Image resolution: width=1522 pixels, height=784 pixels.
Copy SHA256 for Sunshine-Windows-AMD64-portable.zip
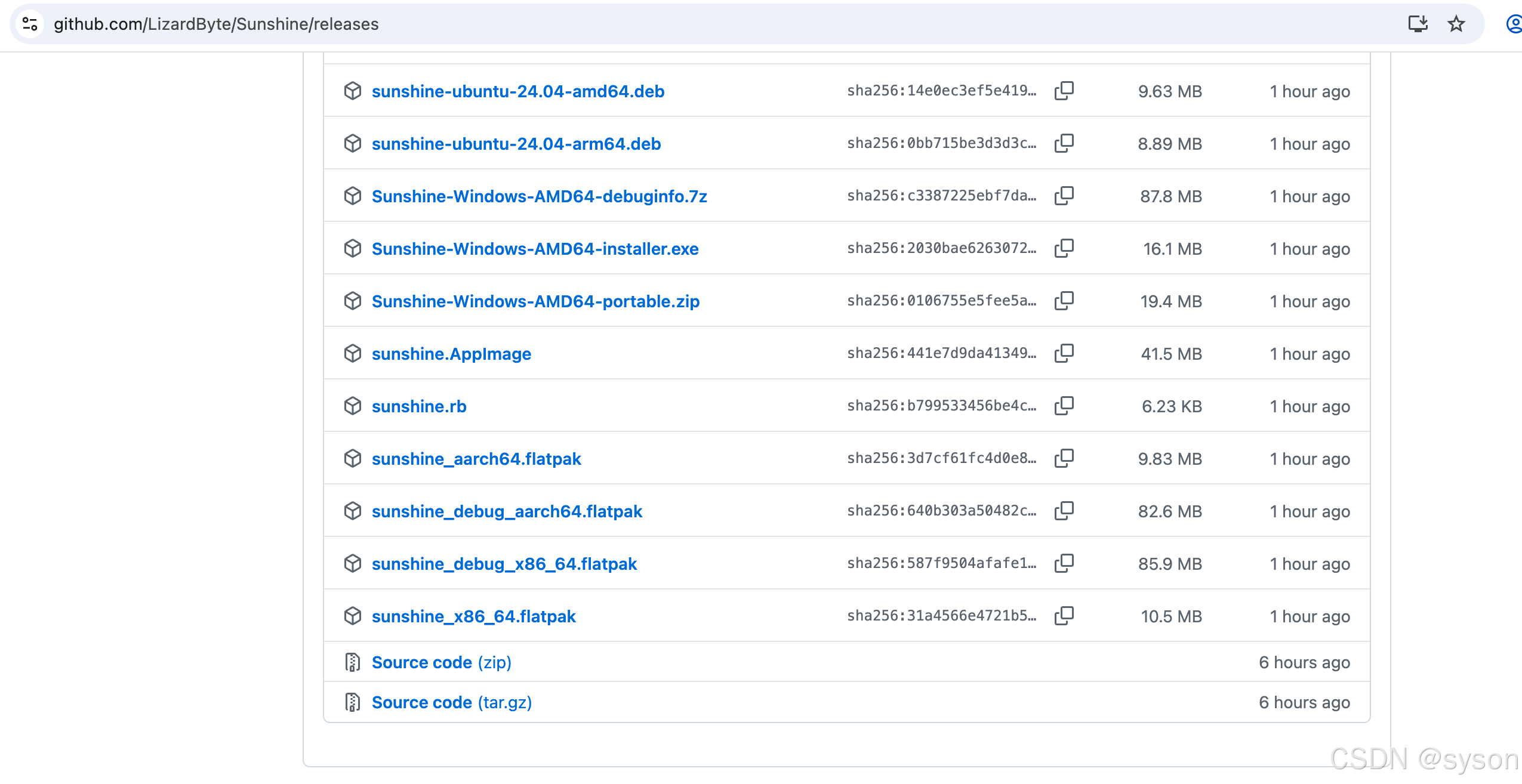(x=1064, y=301)
